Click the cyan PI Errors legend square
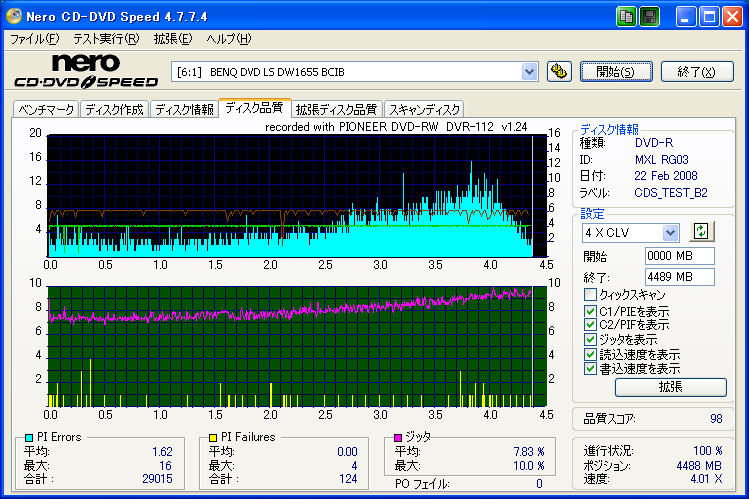The width and height of the screenshot is (749, 499). point(29,437)
